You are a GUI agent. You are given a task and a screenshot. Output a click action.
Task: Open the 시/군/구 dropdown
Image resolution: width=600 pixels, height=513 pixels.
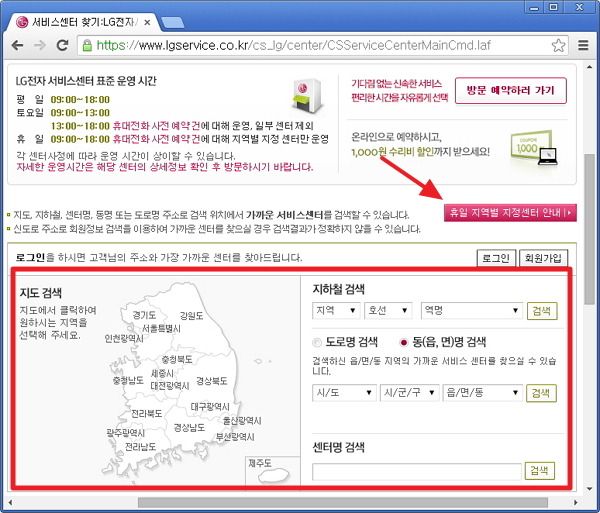coord(409,392)
